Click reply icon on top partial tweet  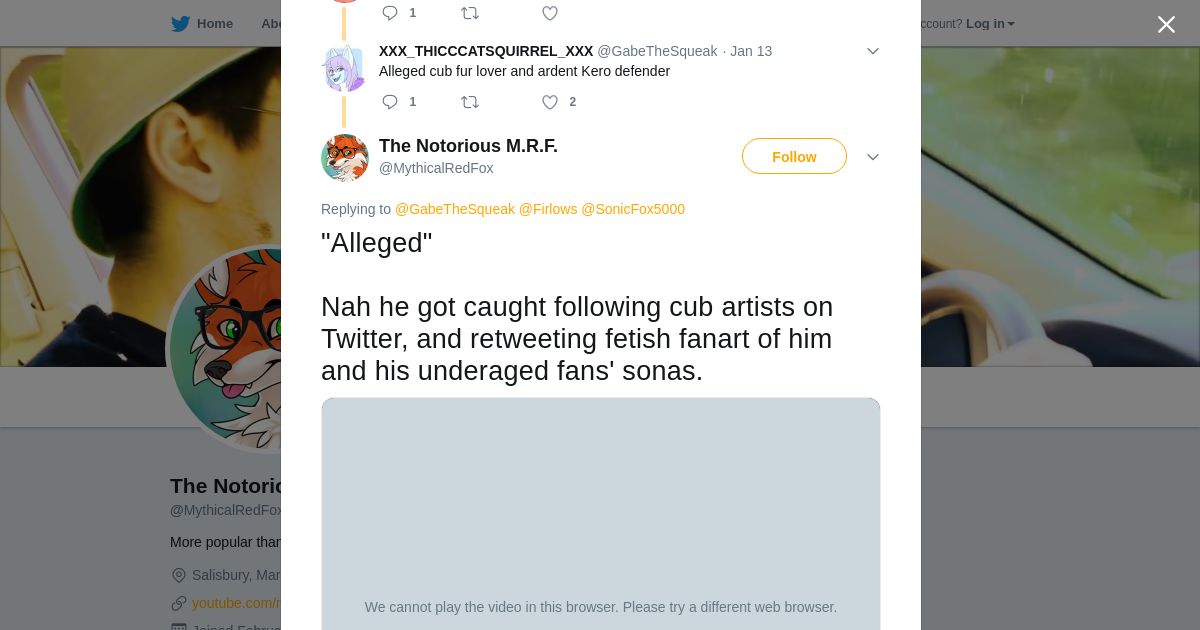pos(390,13)
